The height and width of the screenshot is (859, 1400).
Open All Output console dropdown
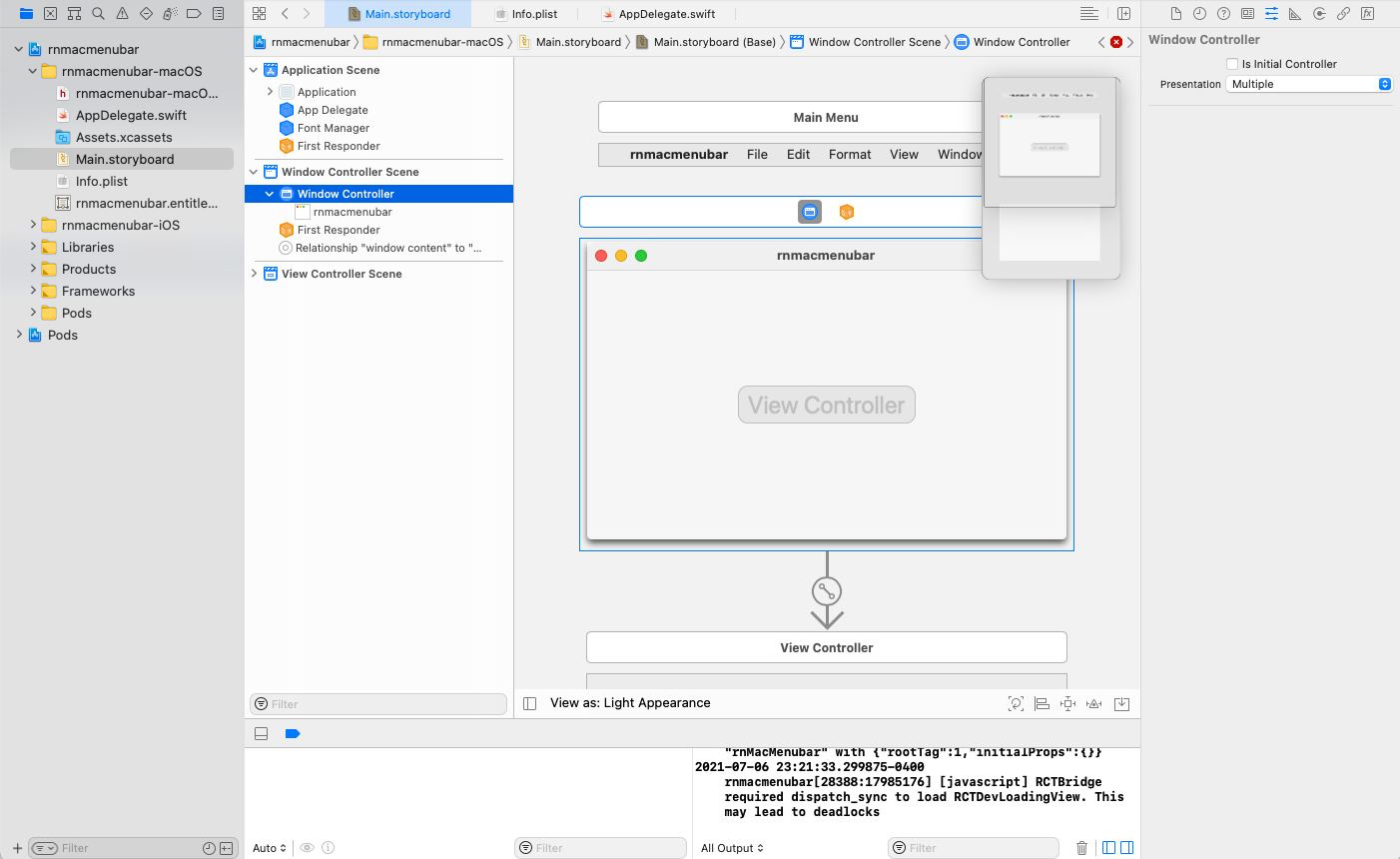click(x=732, y=848)
